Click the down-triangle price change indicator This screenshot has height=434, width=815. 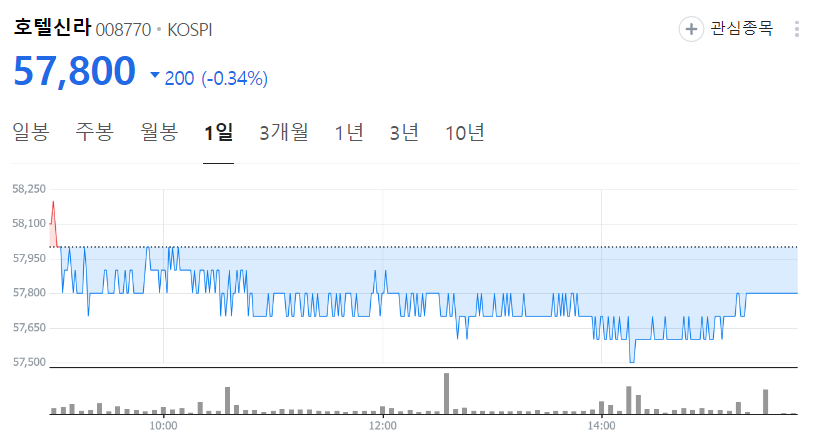(154, 75)
